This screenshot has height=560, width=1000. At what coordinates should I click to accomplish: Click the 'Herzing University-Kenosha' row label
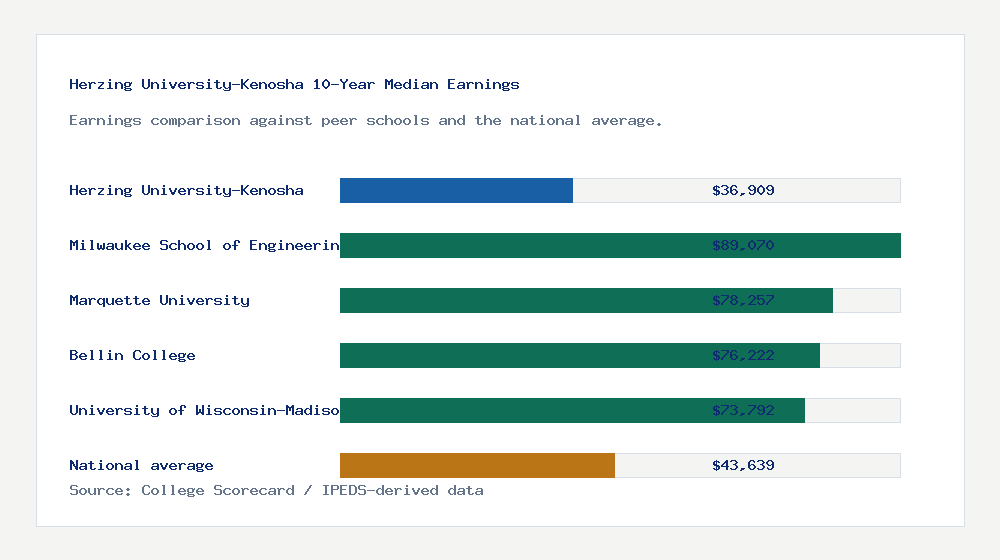pos(186,190)
